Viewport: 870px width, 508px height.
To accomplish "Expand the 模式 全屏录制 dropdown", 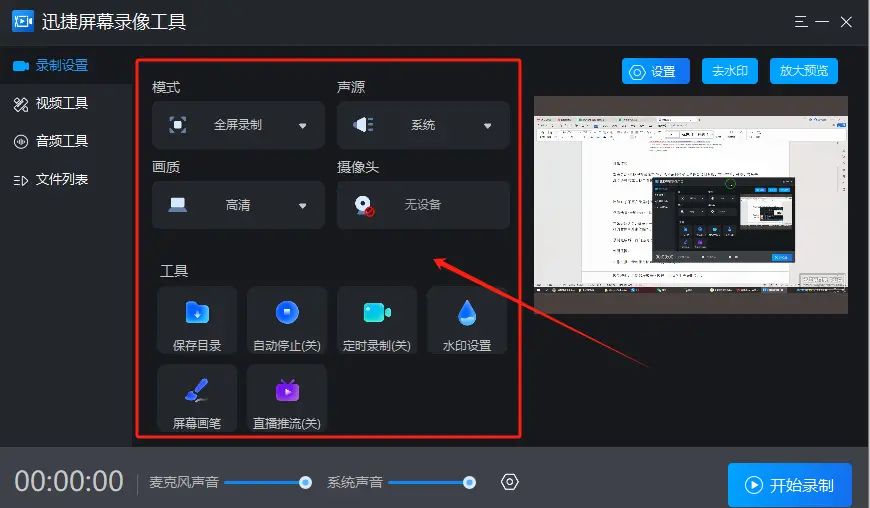I will pos(238,125).
